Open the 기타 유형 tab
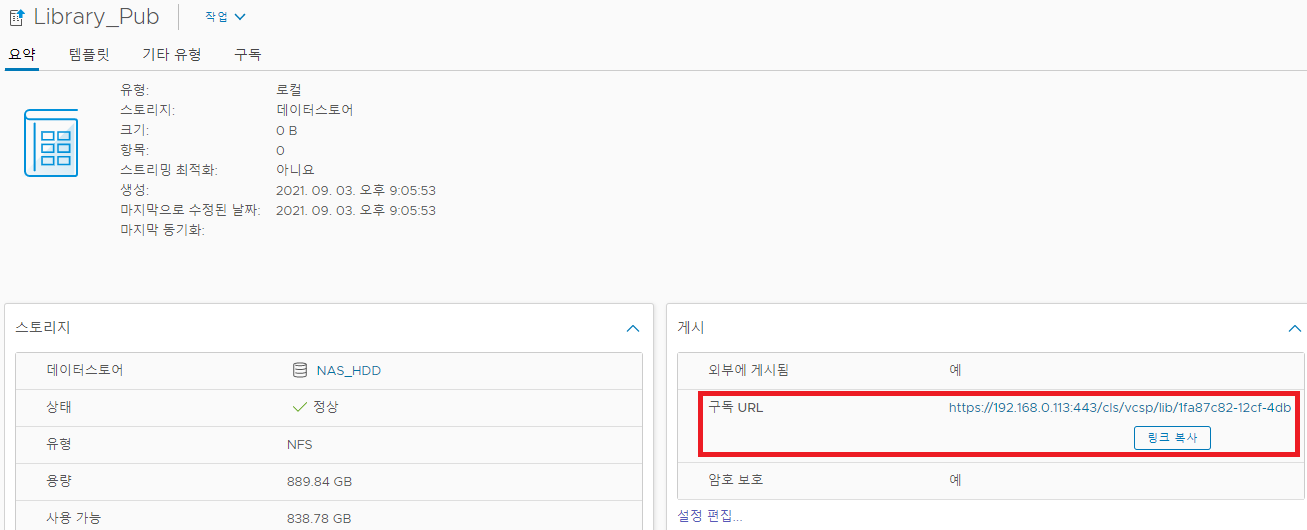 click(172, 54)
